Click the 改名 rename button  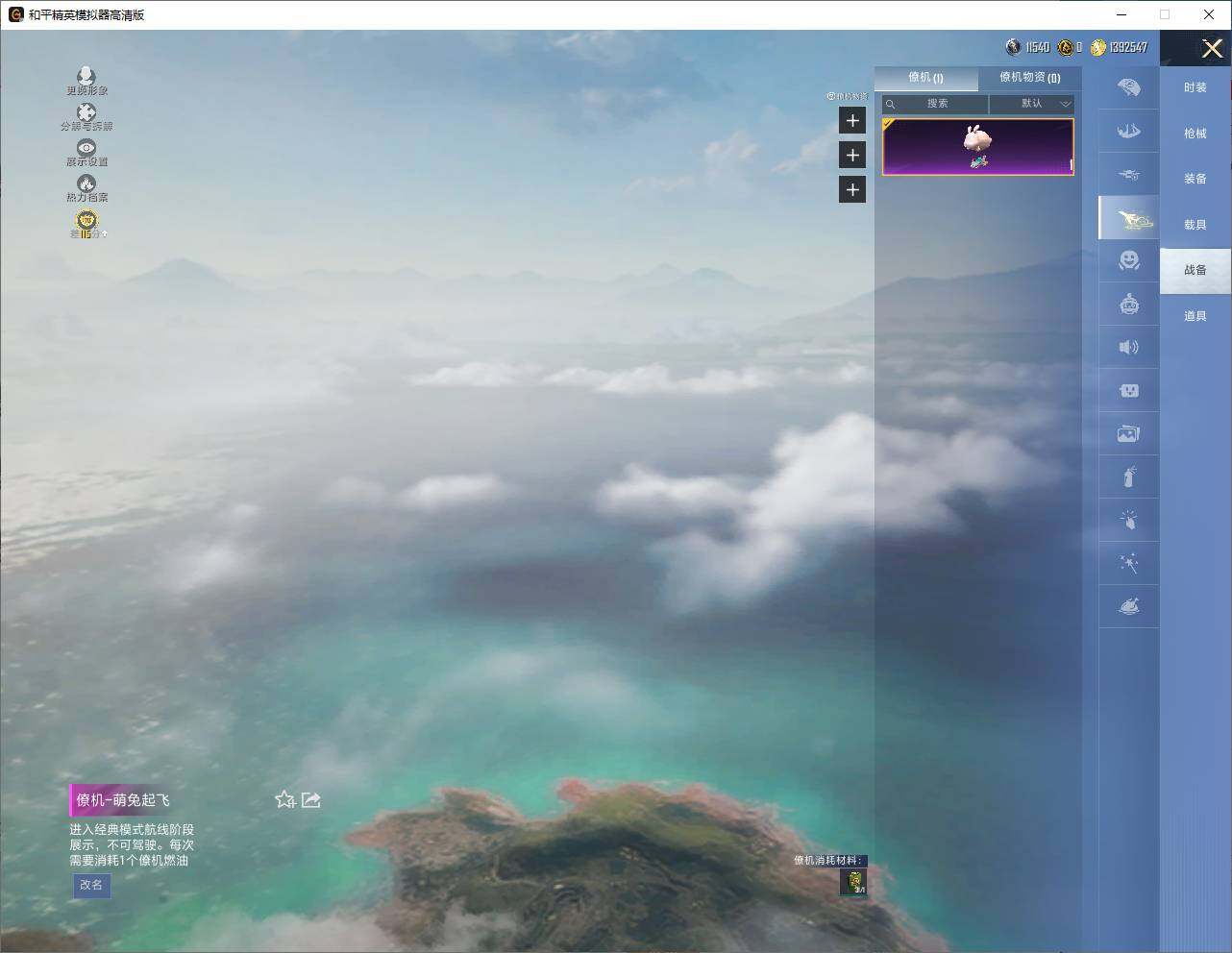(x=91, y=885)
